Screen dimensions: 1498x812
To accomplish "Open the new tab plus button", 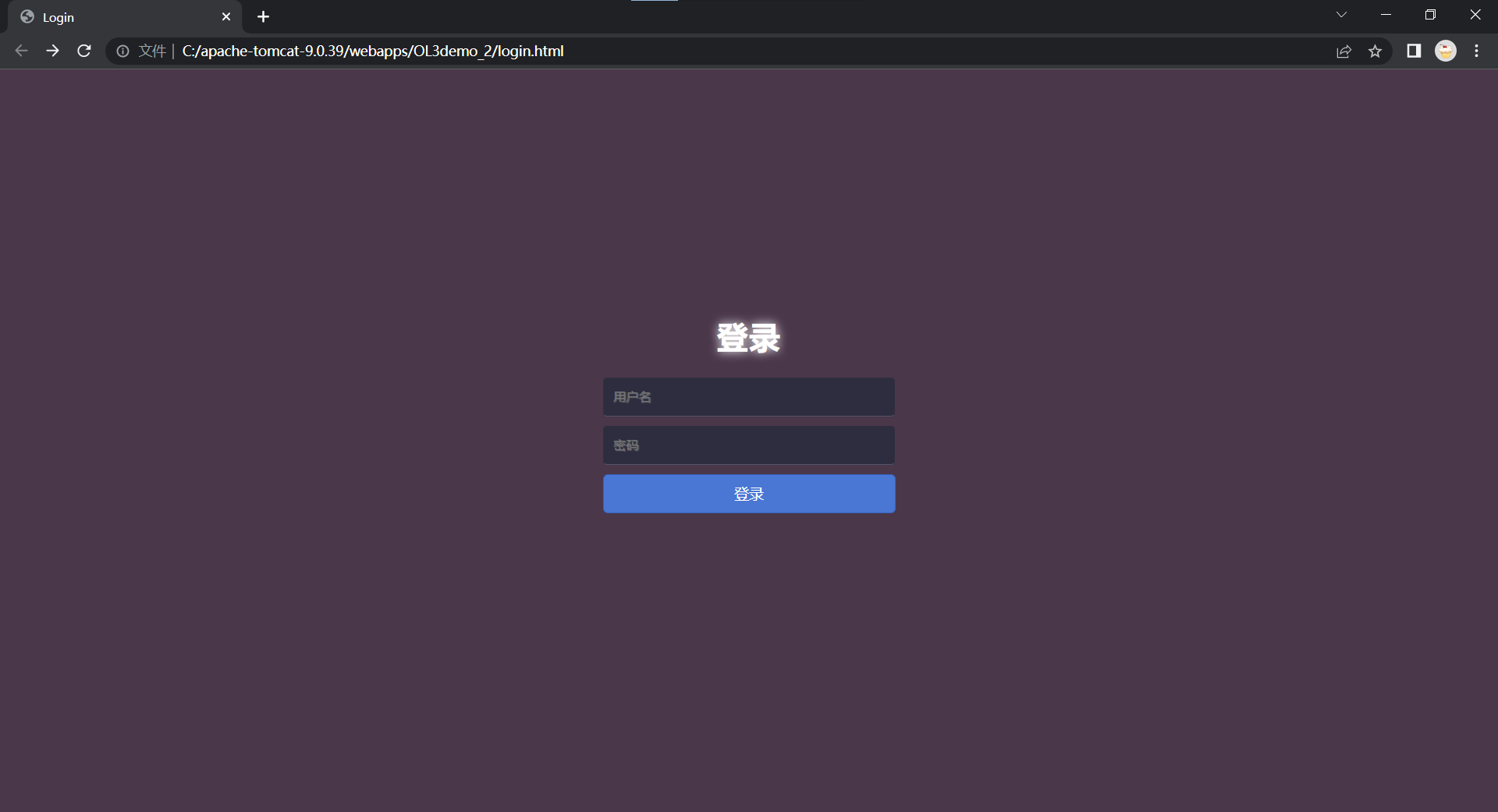I will point(263,16).
